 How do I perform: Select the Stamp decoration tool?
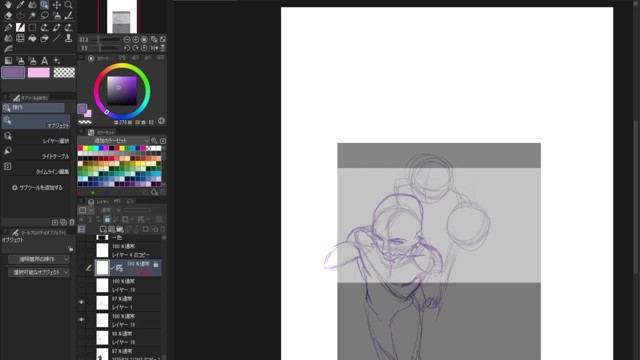pos(69,38)
